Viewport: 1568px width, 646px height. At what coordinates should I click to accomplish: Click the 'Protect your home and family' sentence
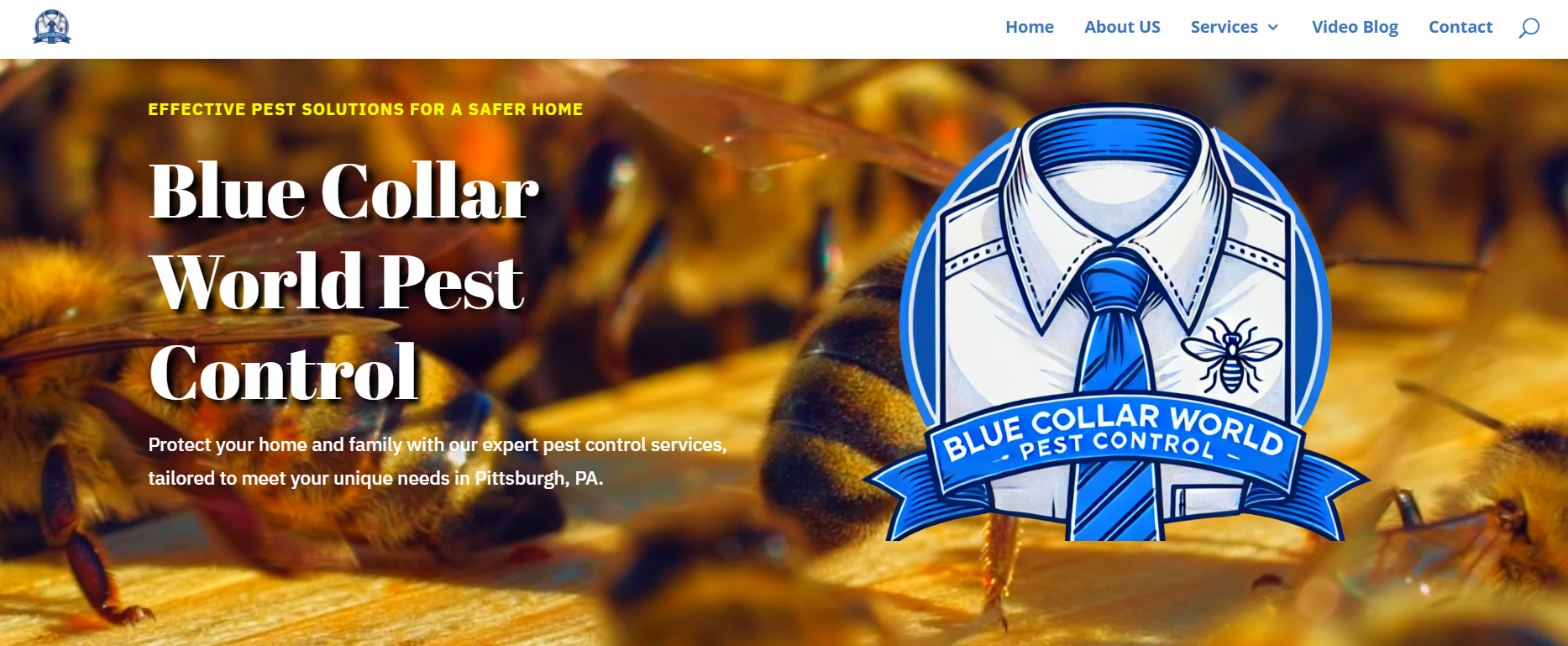437,461
